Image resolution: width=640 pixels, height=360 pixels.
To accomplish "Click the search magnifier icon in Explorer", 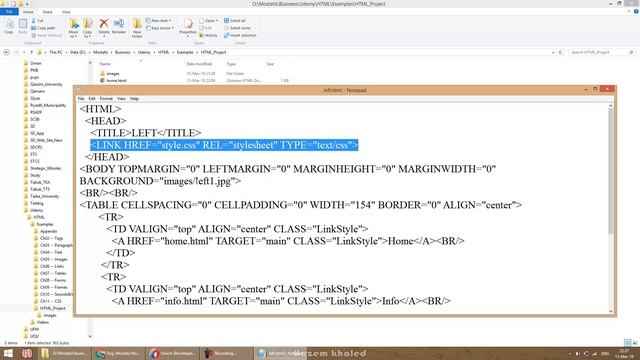I will (631, 52).
